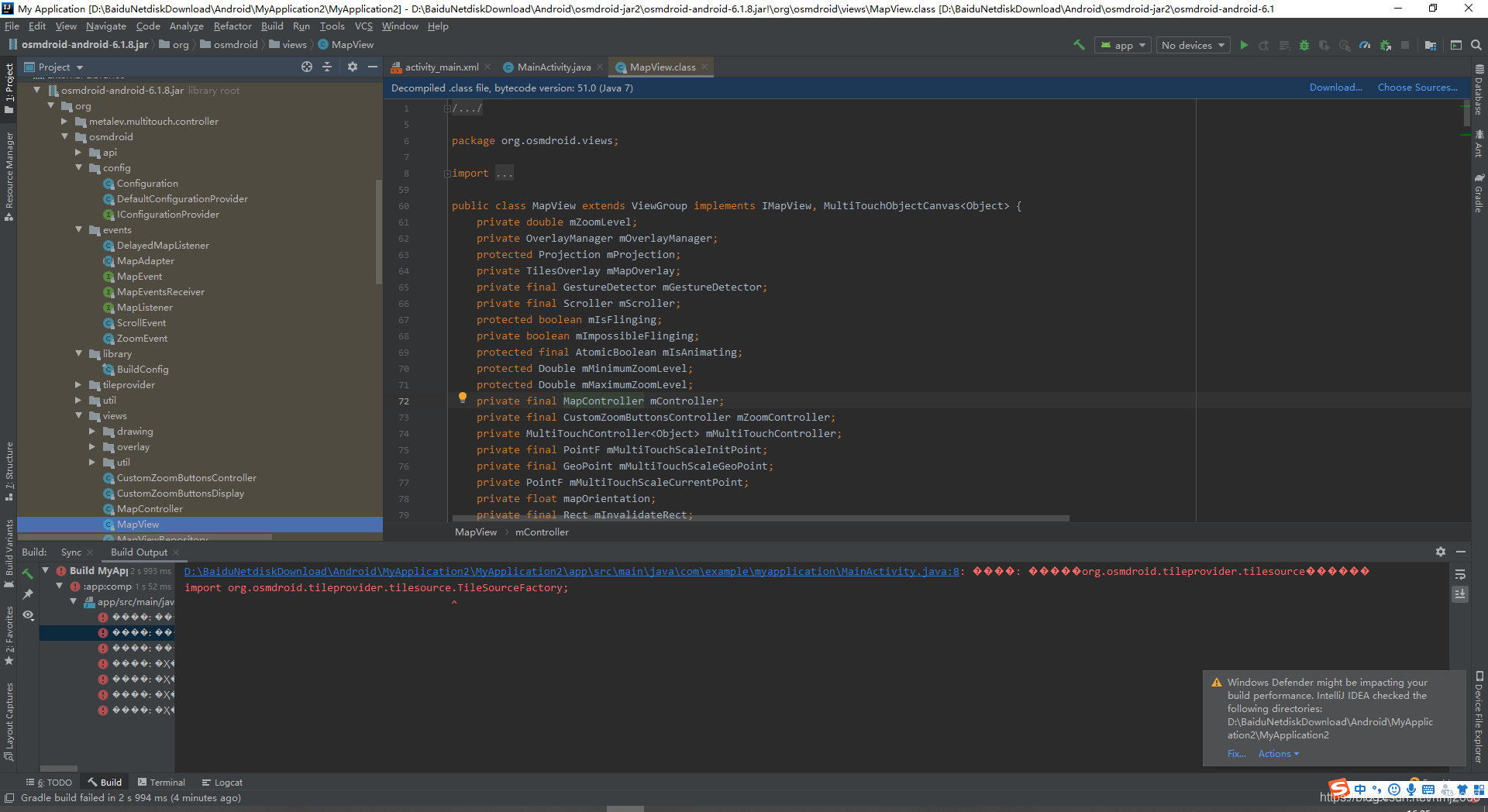The image size is (1488, 812).
Task: Collapse the Build MyApp error tree node
Action: [45, 570]
